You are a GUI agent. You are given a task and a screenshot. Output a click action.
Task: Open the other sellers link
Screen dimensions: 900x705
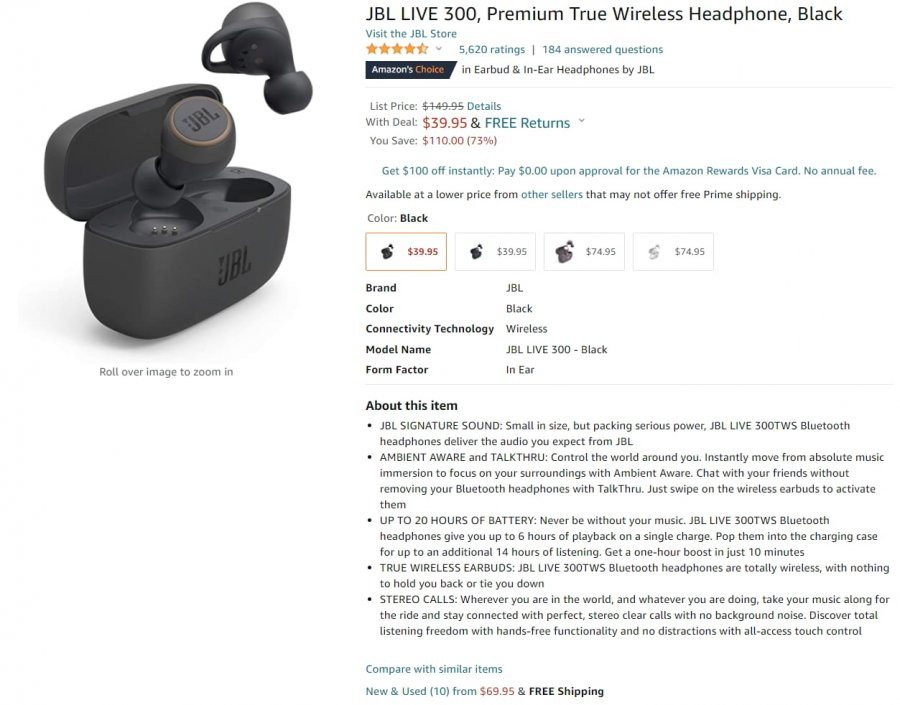pos(552,195)
